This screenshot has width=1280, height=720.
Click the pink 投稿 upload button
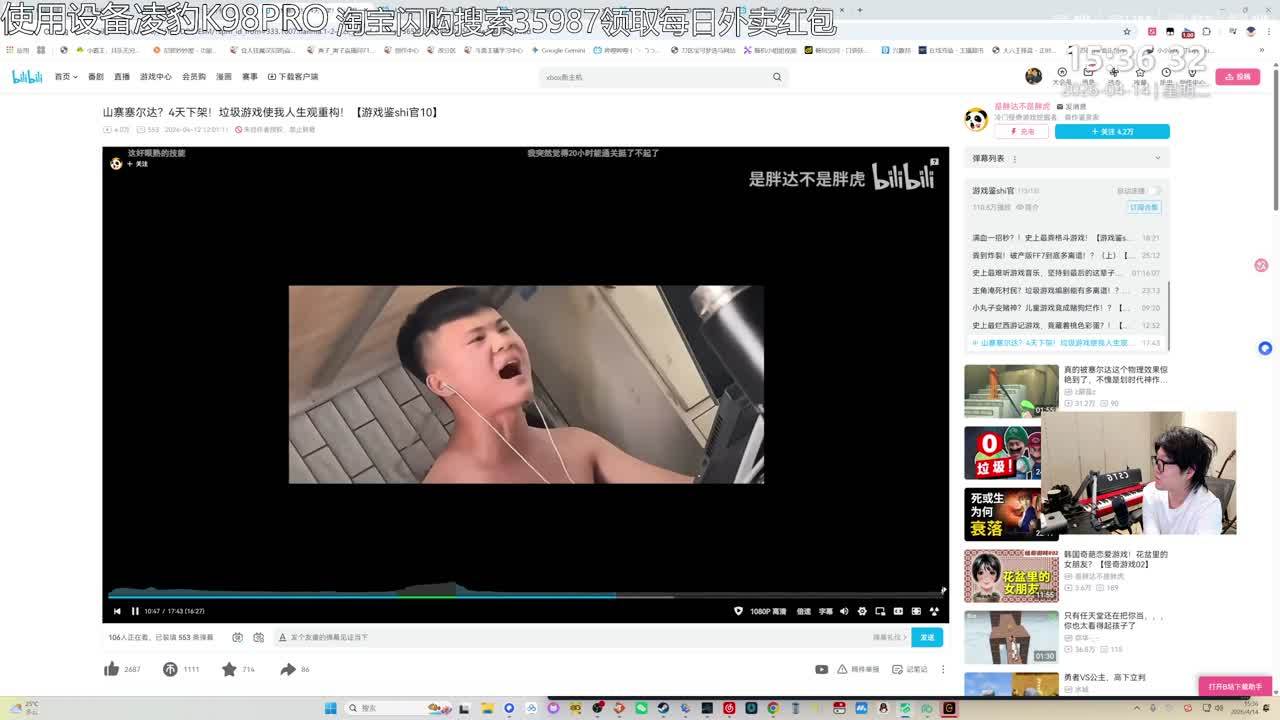click(x=1238, y=76)
